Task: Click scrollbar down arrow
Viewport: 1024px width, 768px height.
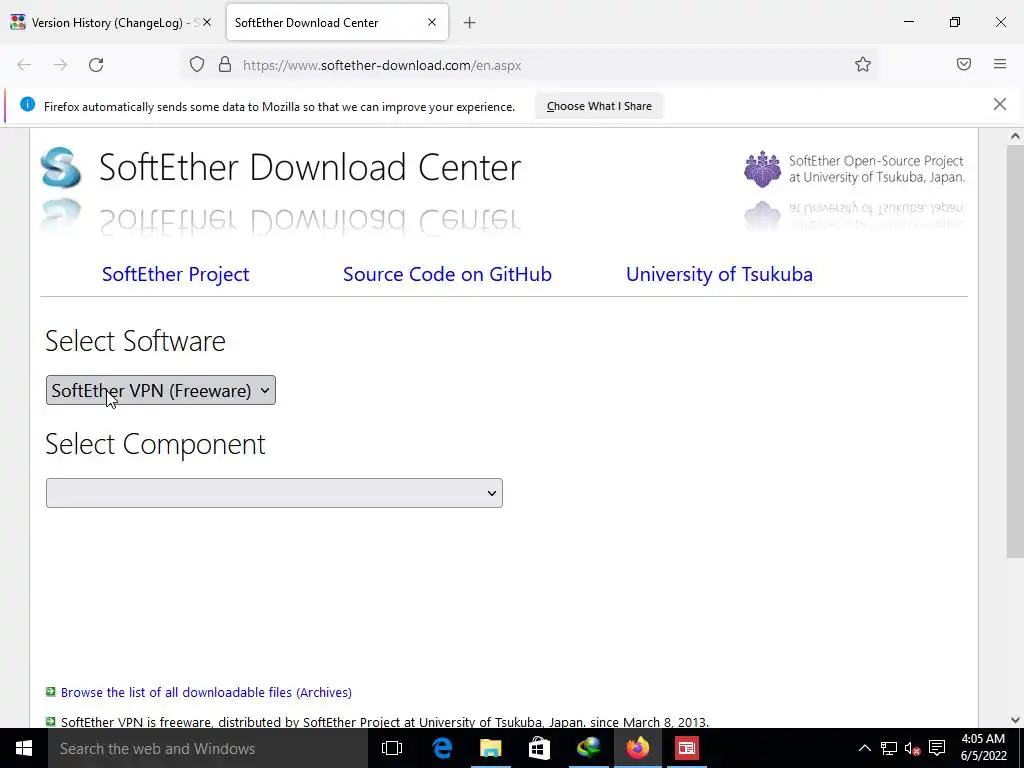Action: coord(1015,720)
